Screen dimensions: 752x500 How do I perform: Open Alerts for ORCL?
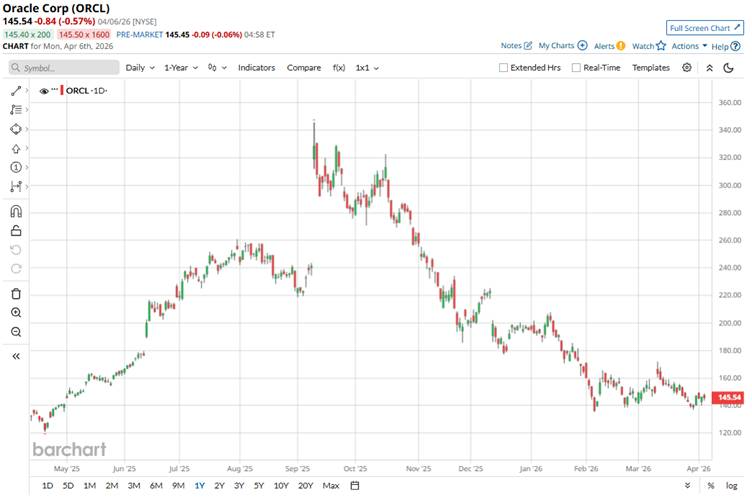(609, 46)
